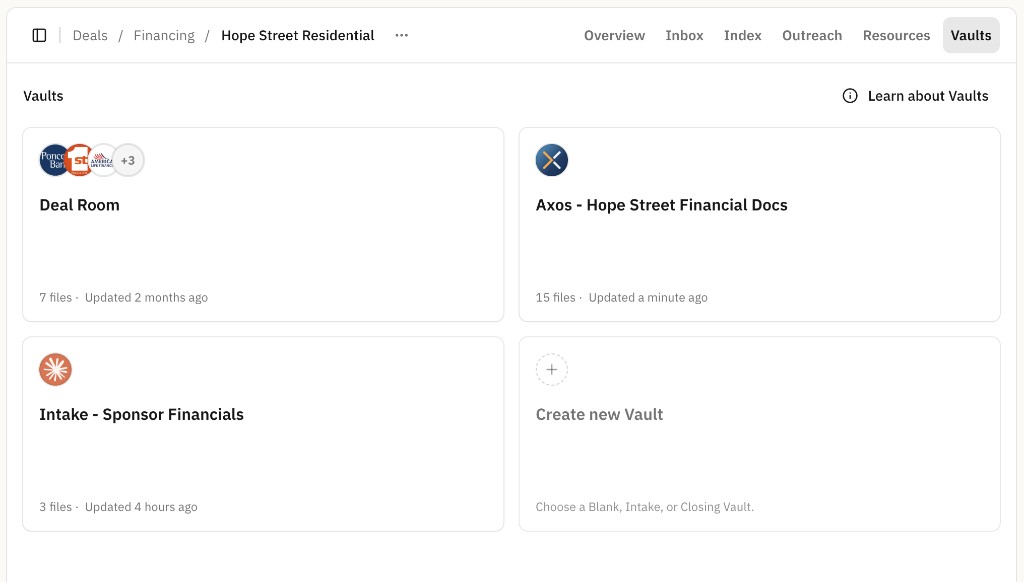1024x582 pixels.
Task: Go to the Financing breadcrumb
Action: [x=164, y=35]
